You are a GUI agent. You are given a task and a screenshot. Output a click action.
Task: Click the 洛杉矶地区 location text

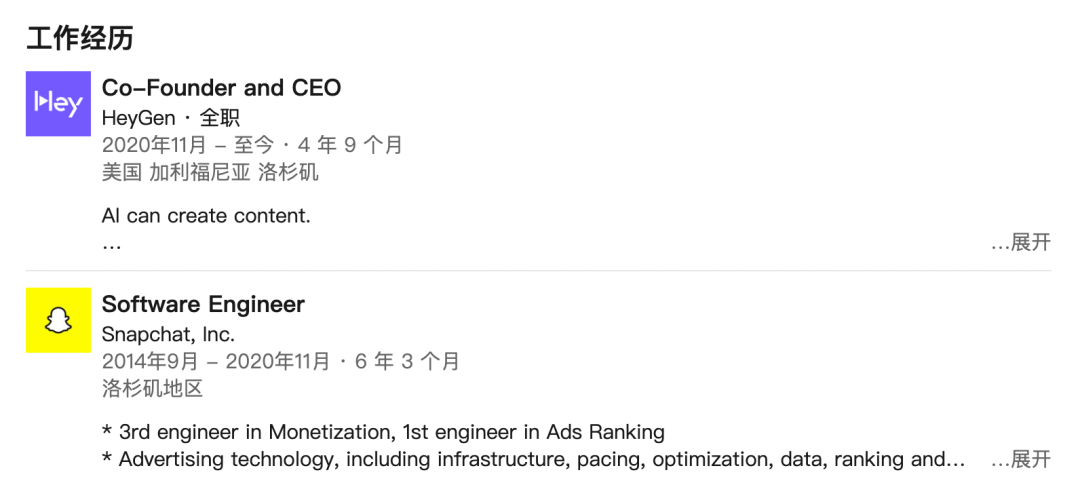pyautogui.click(x=152, y=389)
